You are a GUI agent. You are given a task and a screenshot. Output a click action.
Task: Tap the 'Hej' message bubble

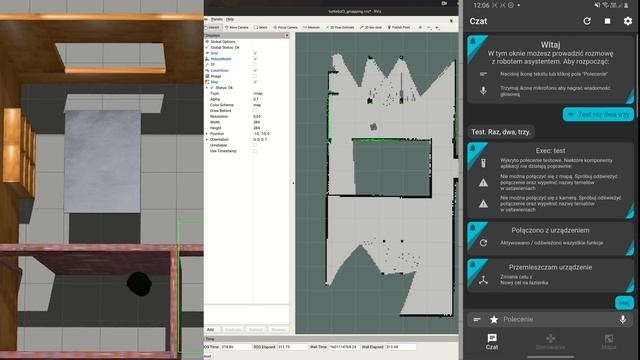(x=624, y=303)
